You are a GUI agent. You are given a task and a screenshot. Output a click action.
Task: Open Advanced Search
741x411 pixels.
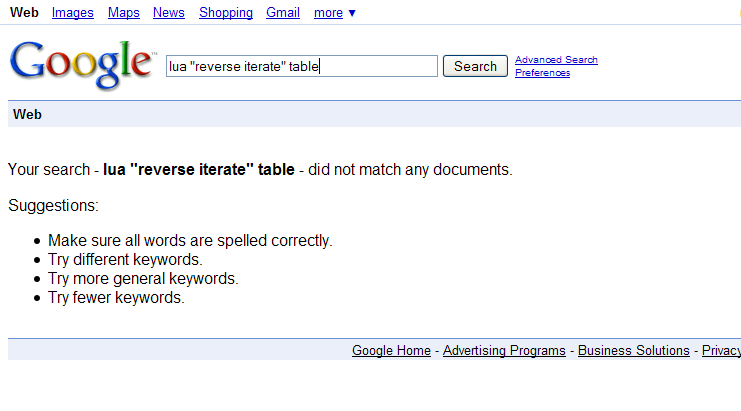(x=556, y=60)
